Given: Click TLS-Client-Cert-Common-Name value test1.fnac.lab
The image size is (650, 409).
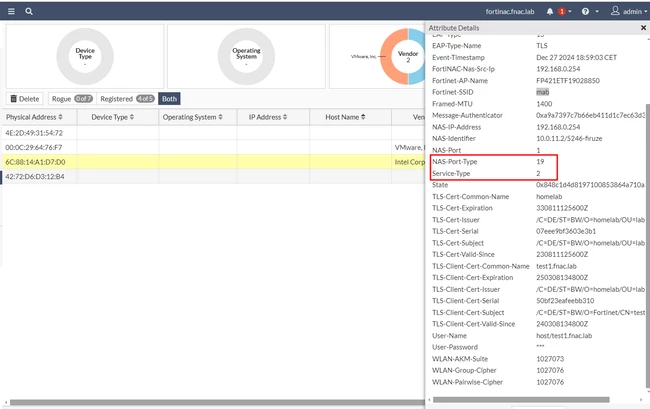Looking at the screenshot, I should [556, 266].
